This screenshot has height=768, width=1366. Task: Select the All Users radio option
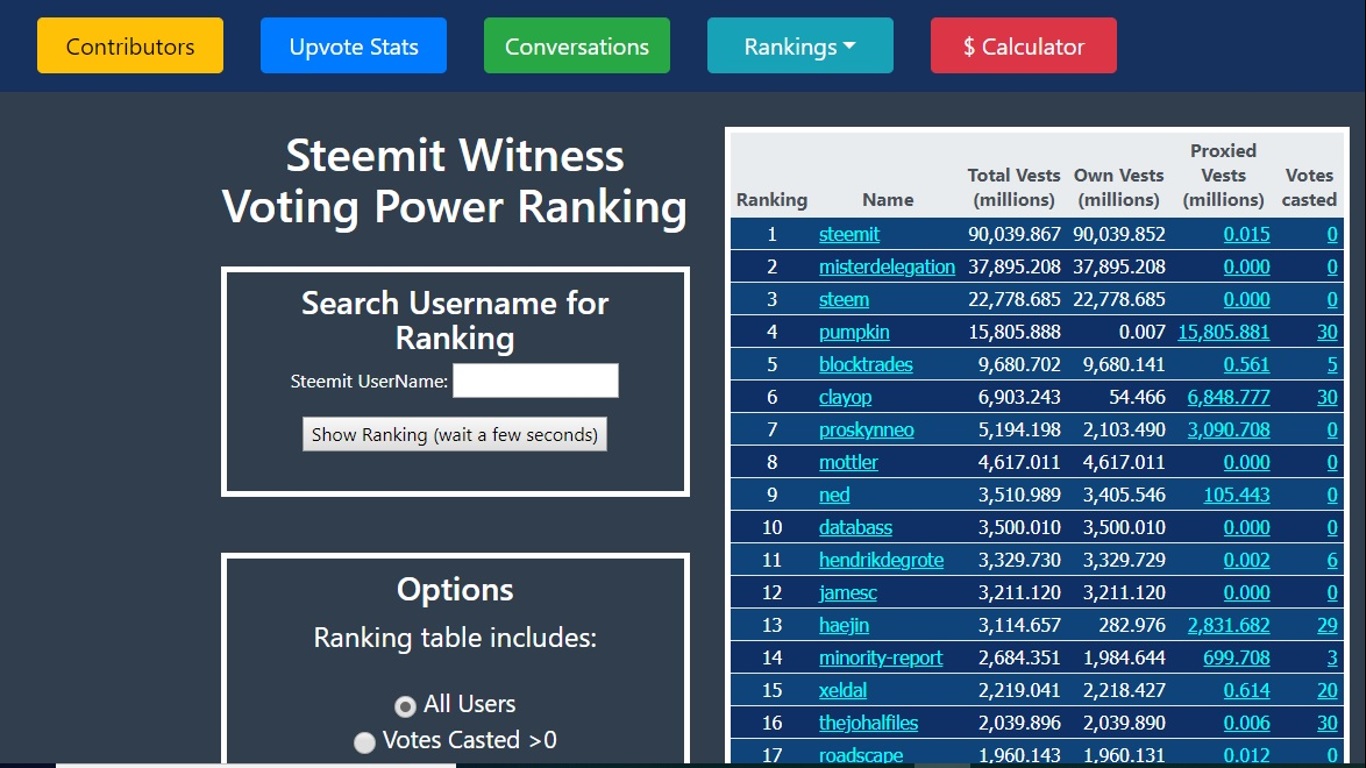click(405, 706)
